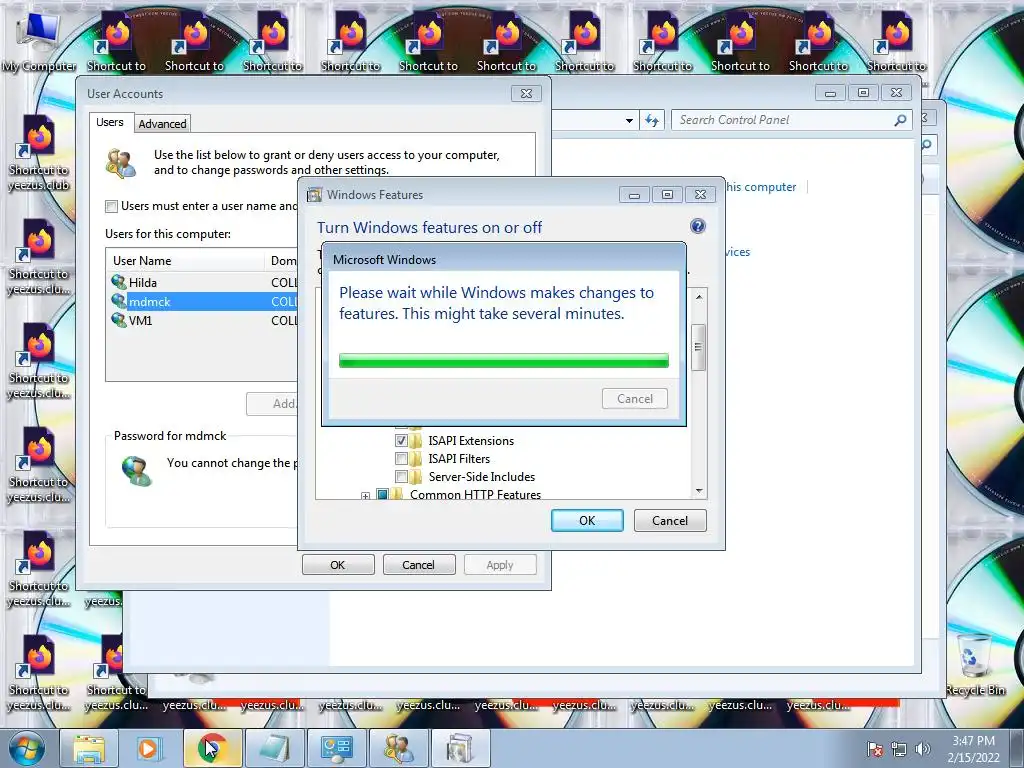The width and height of the screenshot is (1024, 768).
Task: Click the Windows Features help icon
Action: (x=697, y=226)
